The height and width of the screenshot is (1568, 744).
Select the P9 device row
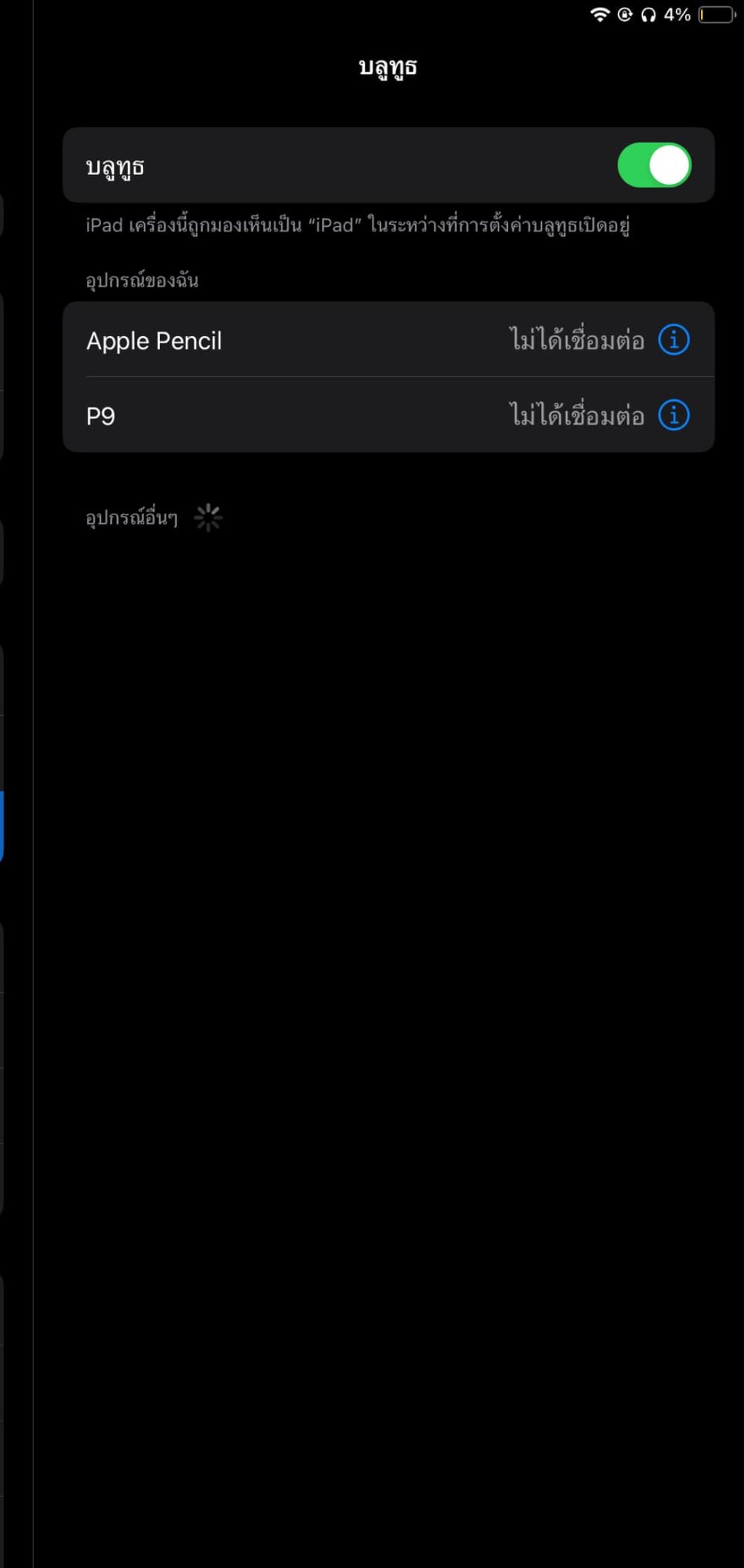[389, 415]
